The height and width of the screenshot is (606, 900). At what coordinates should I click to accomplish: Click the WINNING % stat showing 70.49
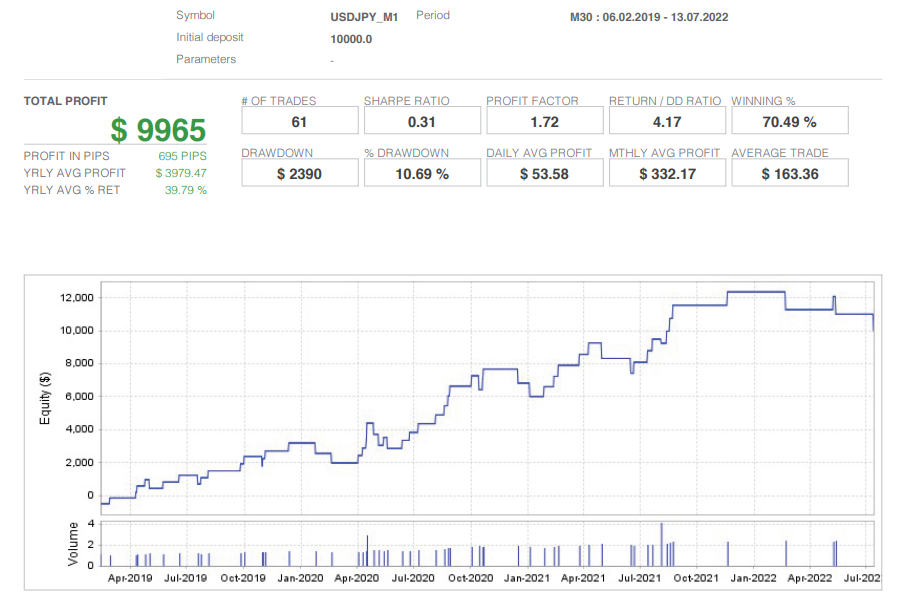tap(789, 120)
